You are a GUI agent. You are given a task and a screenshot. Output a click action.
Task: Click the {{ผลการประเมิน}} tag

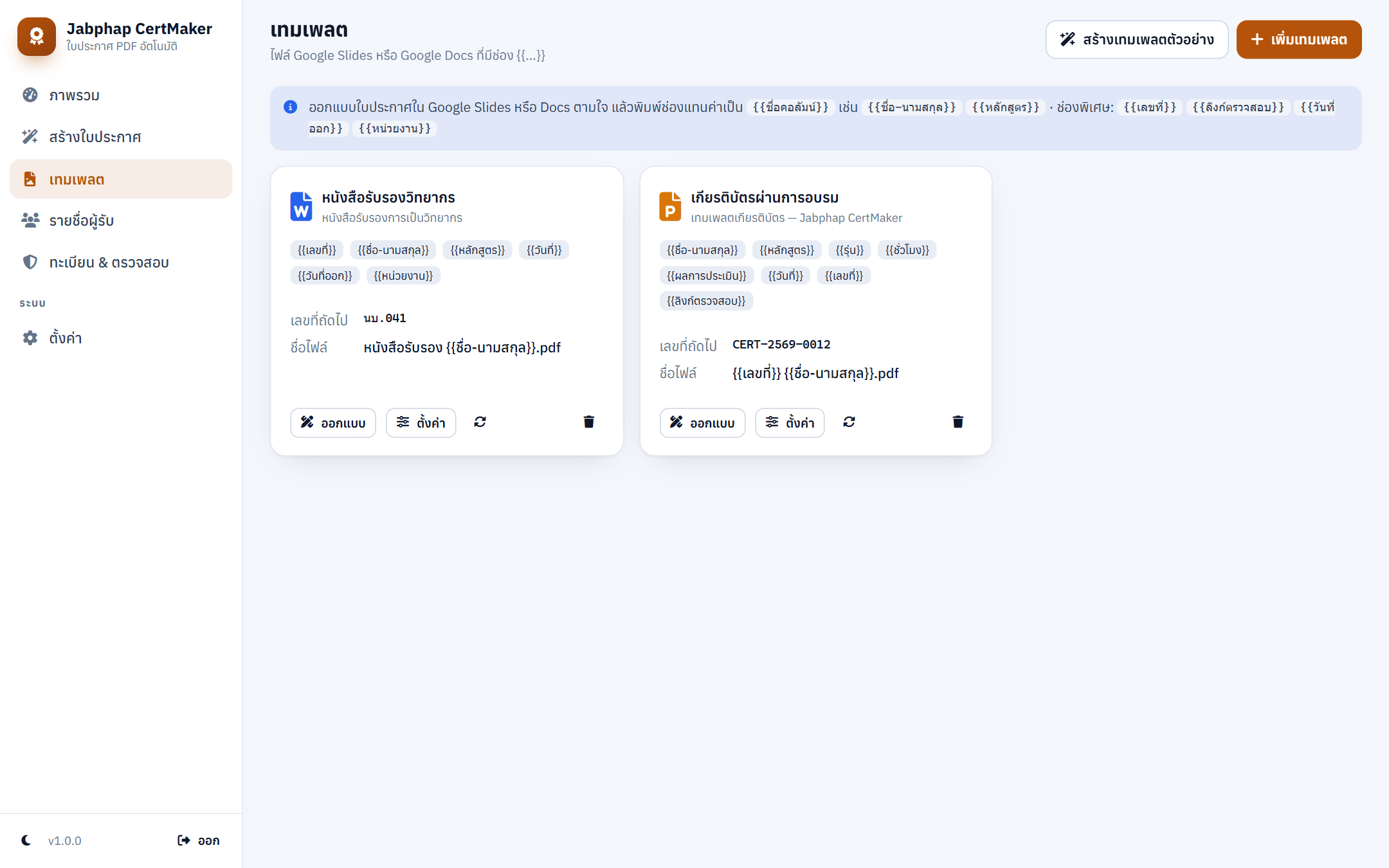707,276
